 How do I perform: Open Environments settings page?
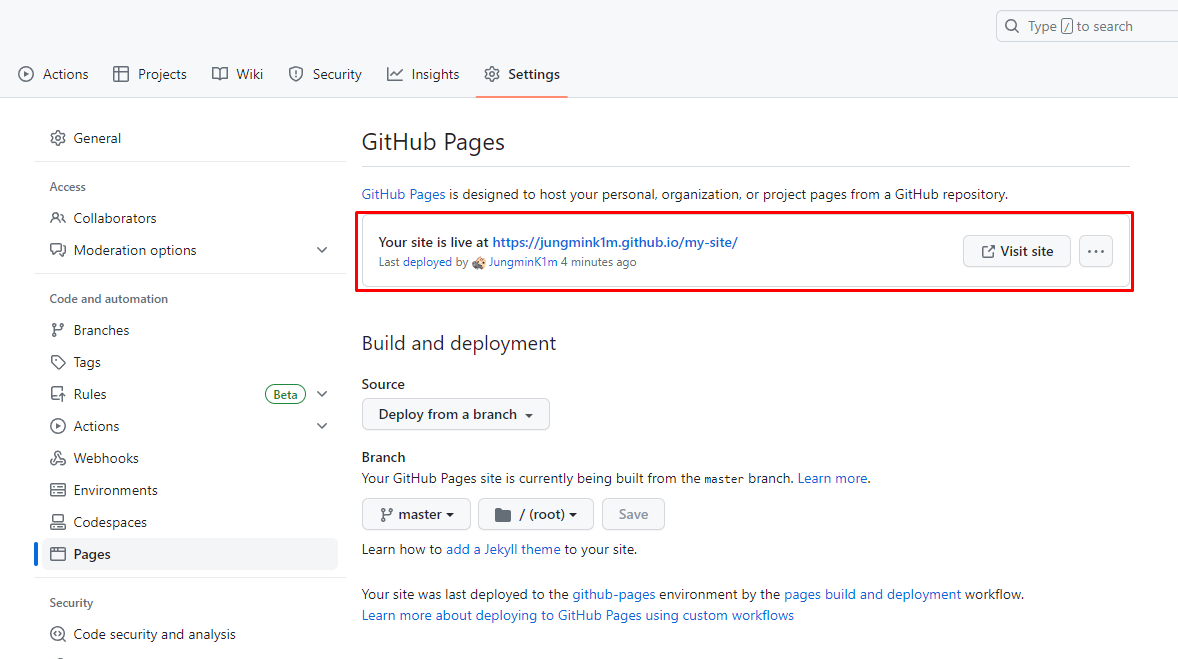(190, 490)
